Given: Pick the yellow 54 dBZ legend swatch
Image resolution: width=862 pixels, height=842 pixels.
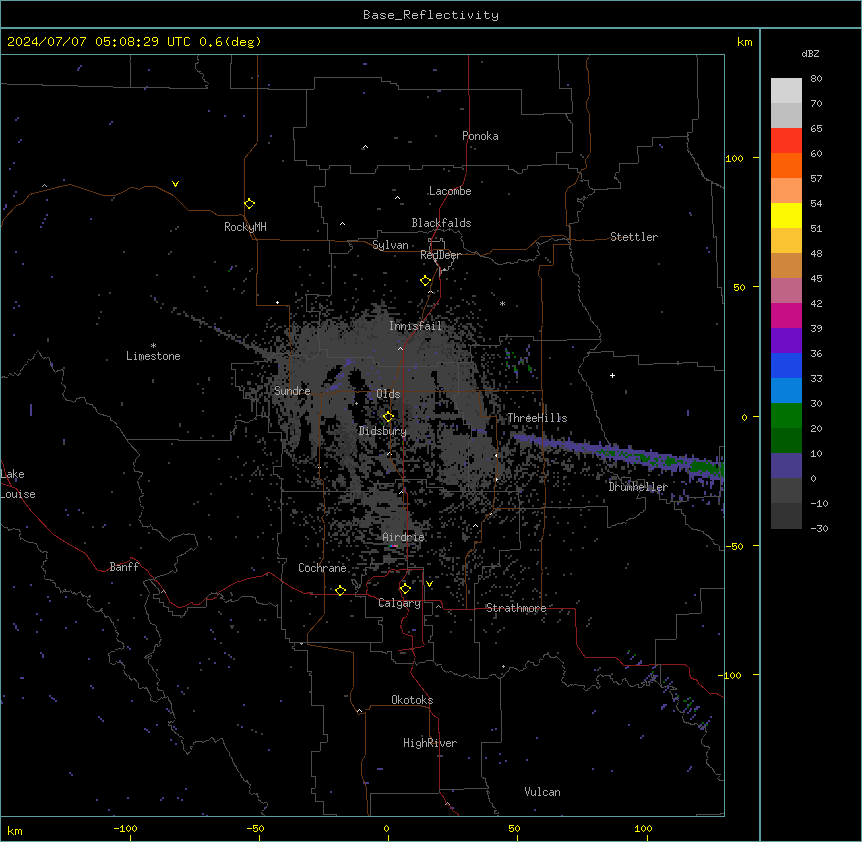Looking at the screenshot, I should (786, 215).
